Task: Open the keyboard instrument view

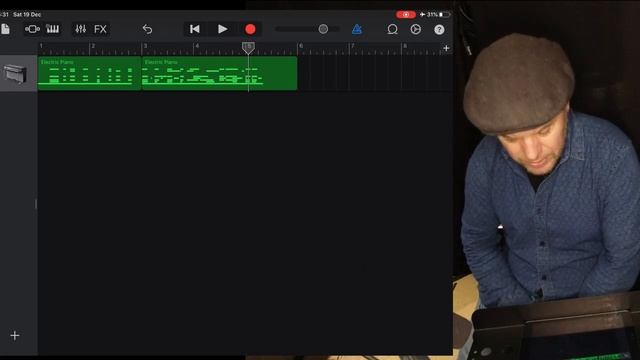Action: tap(53, 29)
